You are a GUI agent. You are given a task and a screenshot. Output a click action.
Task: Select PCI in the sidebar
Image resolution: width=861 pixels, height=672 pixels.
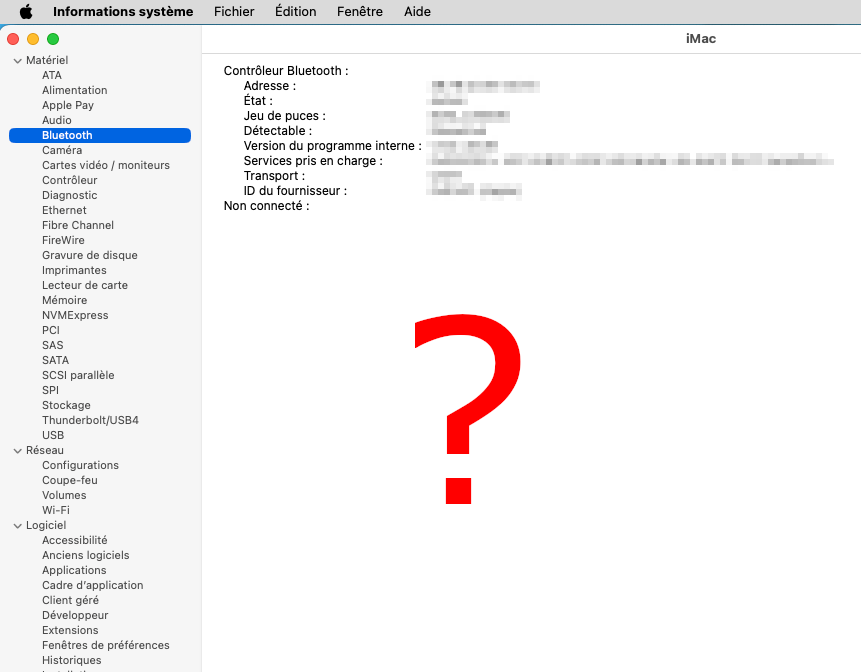pyautogui.click(x=51, y=330)
